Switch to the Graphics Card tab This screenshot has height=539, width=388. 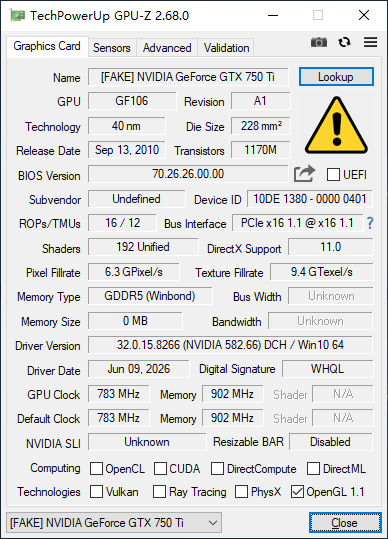(47, 46)
